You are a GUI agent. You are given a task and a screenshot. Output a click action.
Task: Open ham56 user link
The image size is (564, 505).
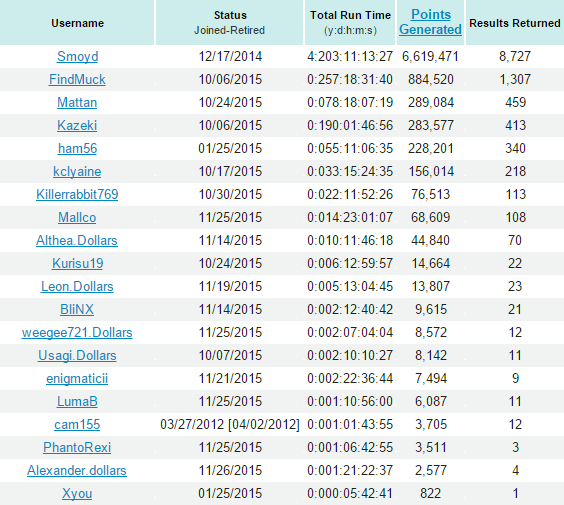(x=77, y=149)
